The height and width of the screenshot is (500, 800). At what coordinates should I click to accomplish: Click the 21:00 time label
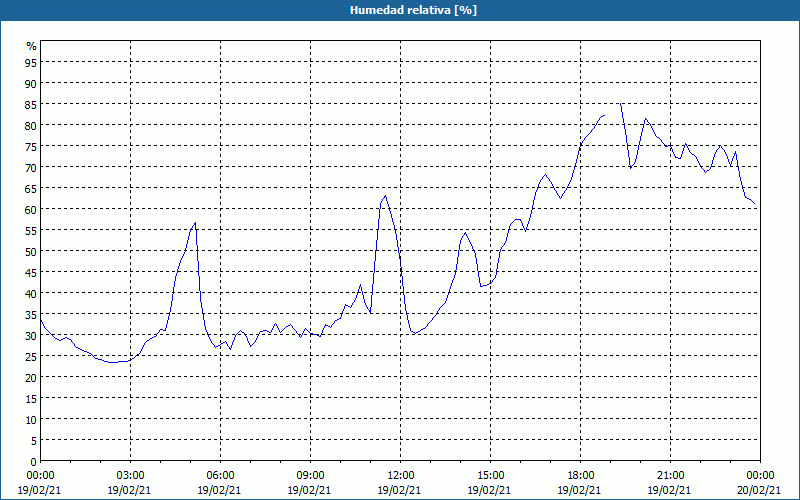click(x=670, y=476)
